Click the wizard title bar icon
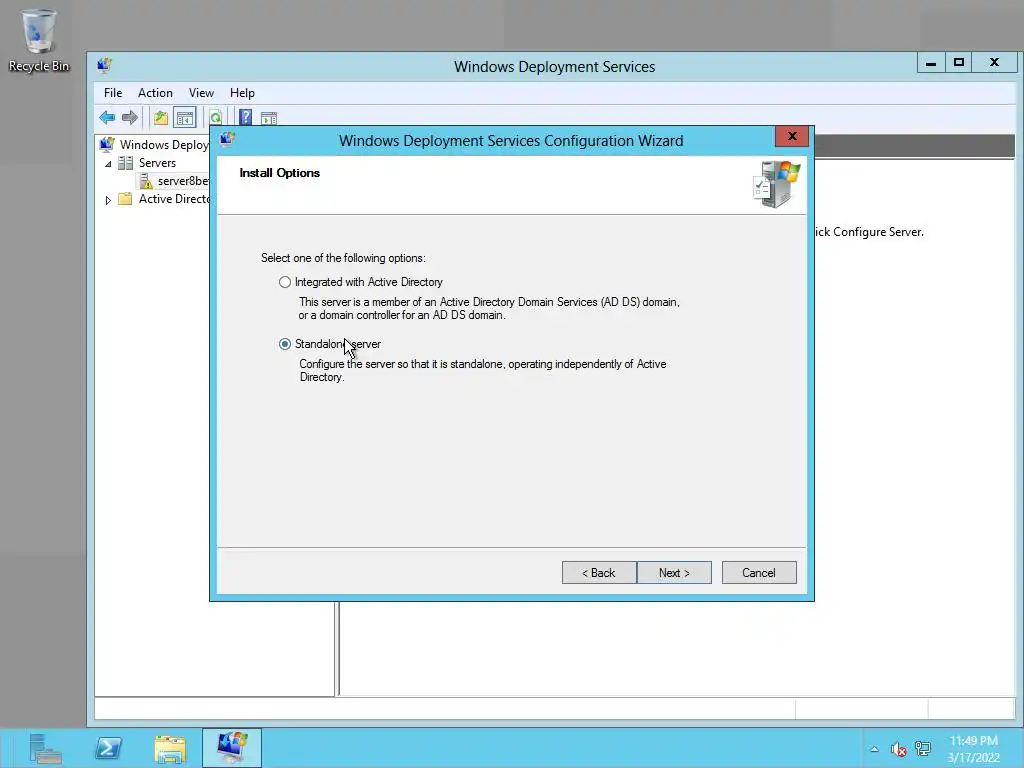1024x768 pixels. [x=227, y=139]
